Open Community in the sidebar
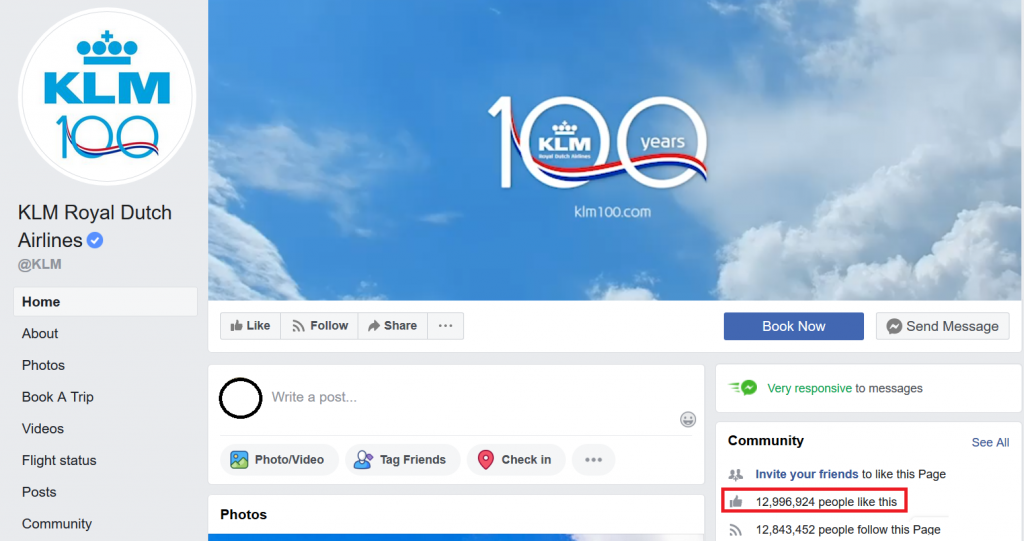The image size is (1024, 541). tap(57, 524)
